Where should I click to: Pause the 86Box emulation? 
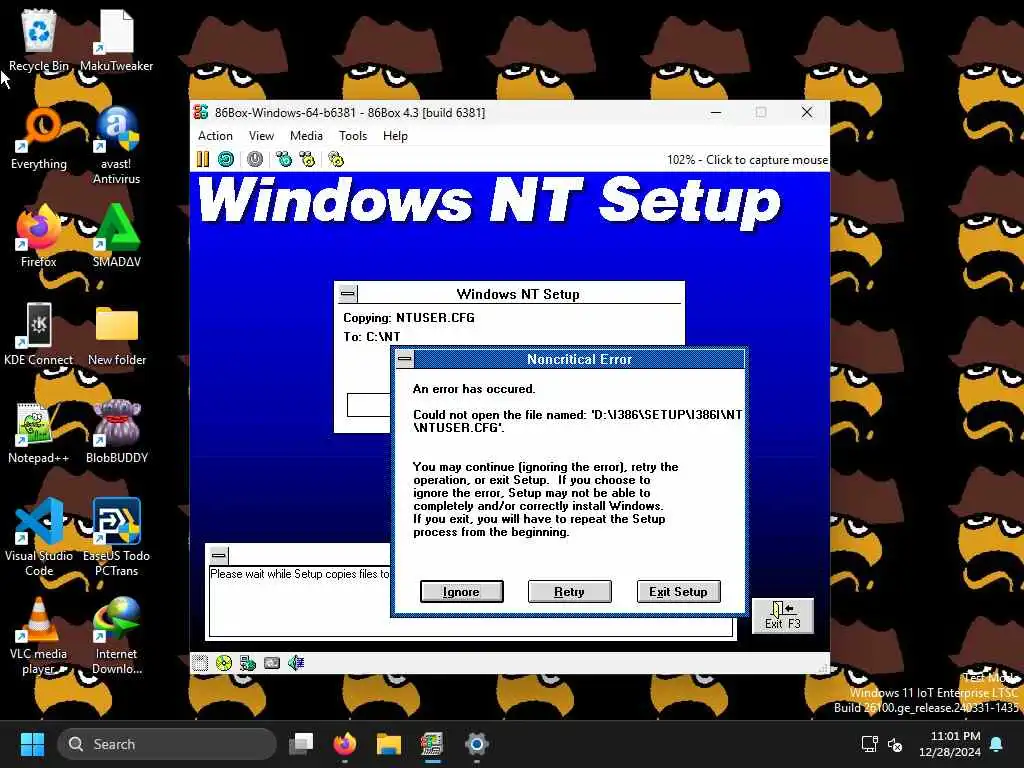tap(203, 159)
